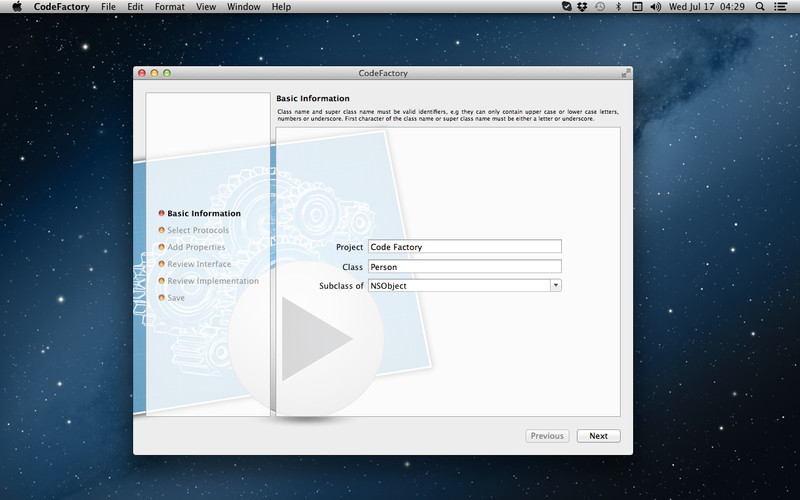Click the Basic Information heading

[x=313, y=98]
